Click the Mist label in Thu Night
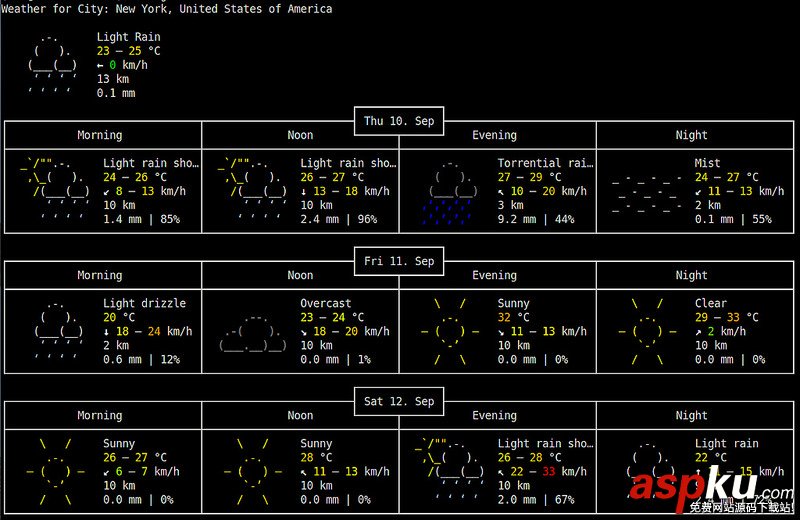800x520 pixels. 707,163
